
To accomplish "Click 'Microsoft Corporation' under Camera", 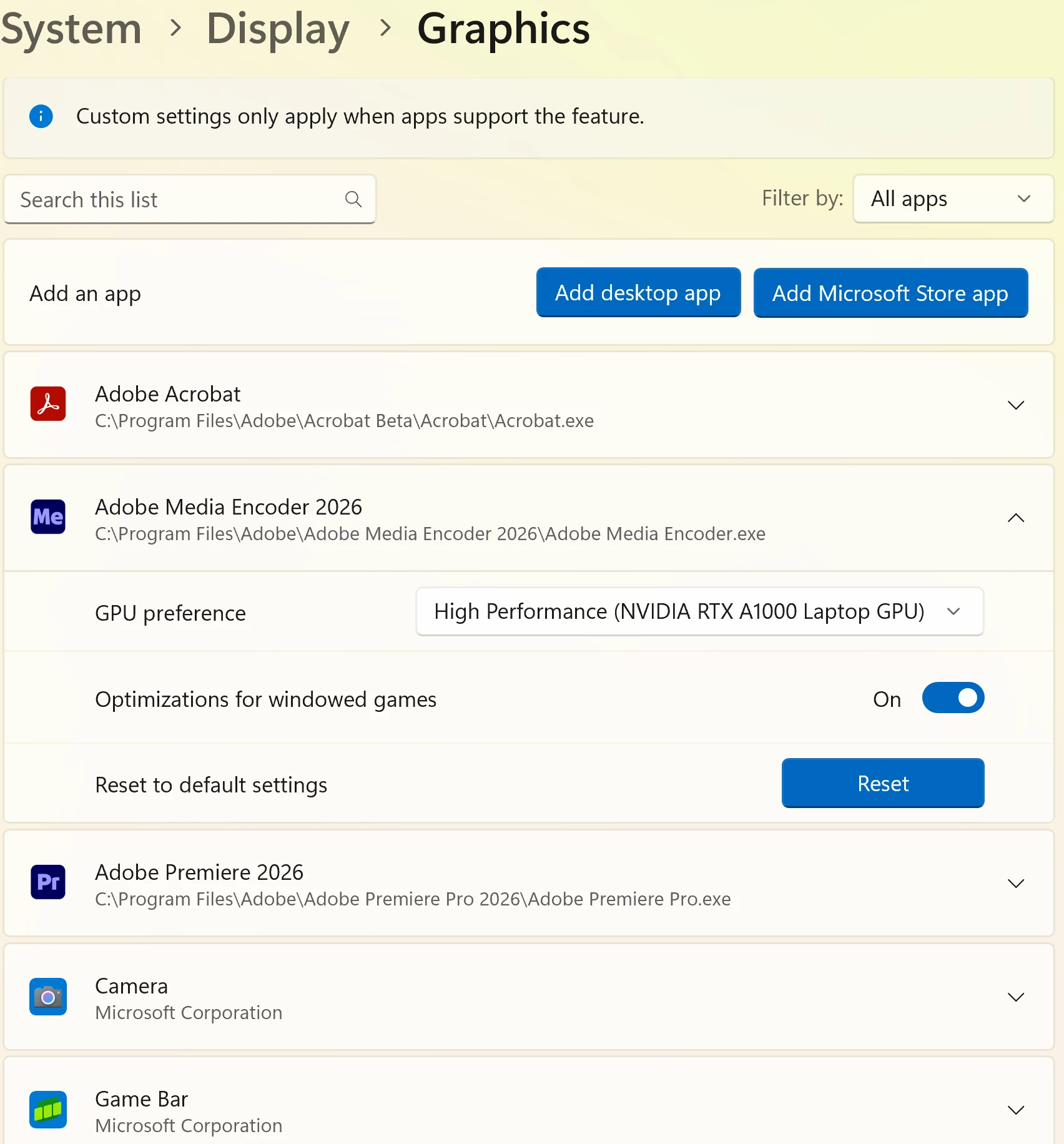I will (189, 1013).
